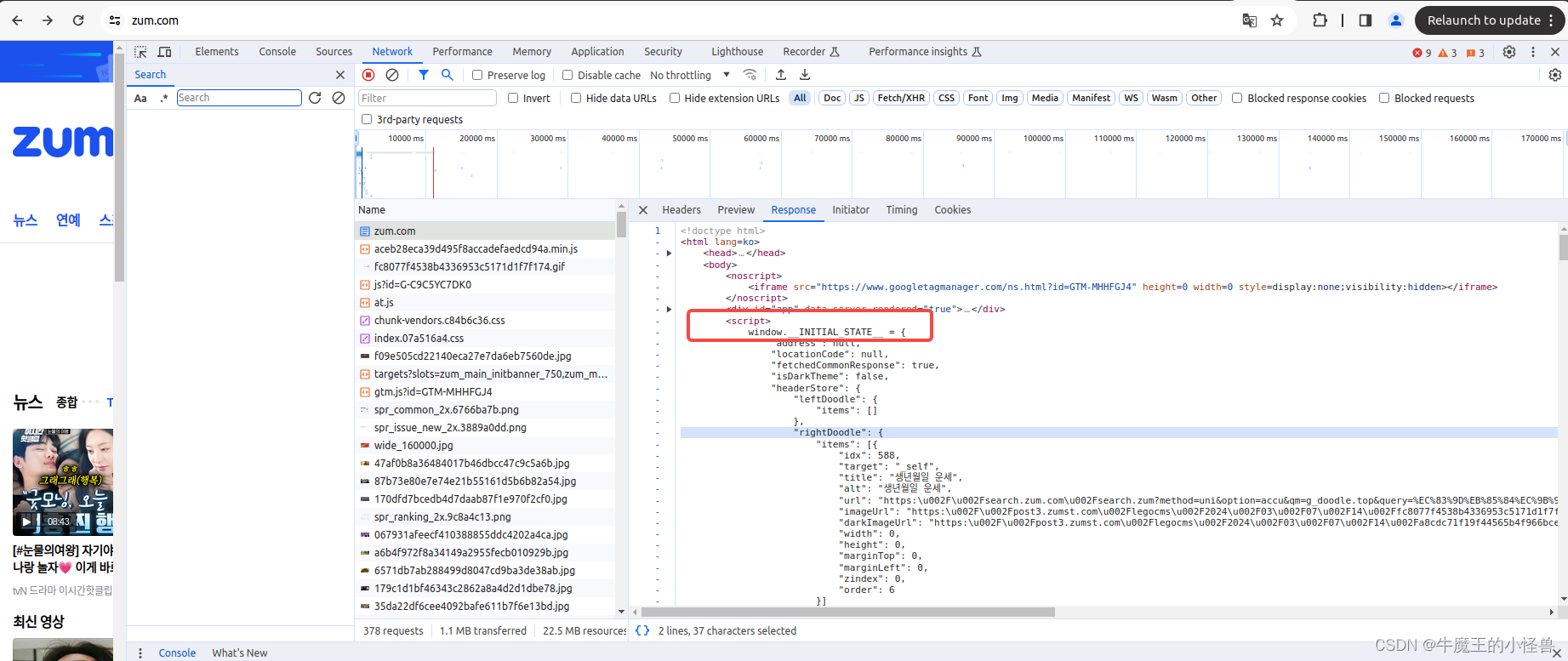Click the export HAR download icon
Image resolution: width=1568 pixels, height=661 pixels.
[805, 75]
